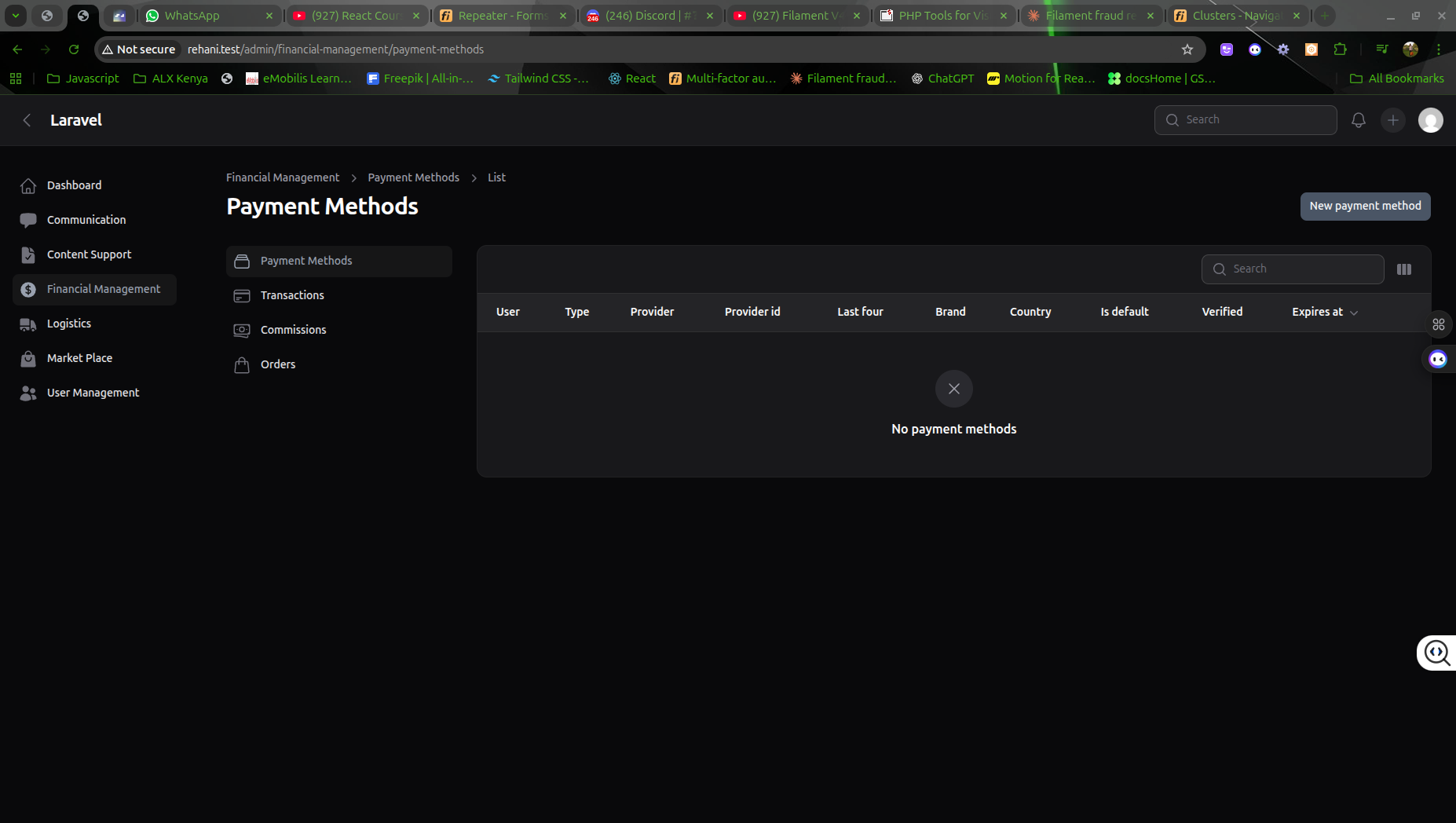Open the tab search dropdown arrow
The height and width of the screenshot is (823, 1456).
click(16, 16)
